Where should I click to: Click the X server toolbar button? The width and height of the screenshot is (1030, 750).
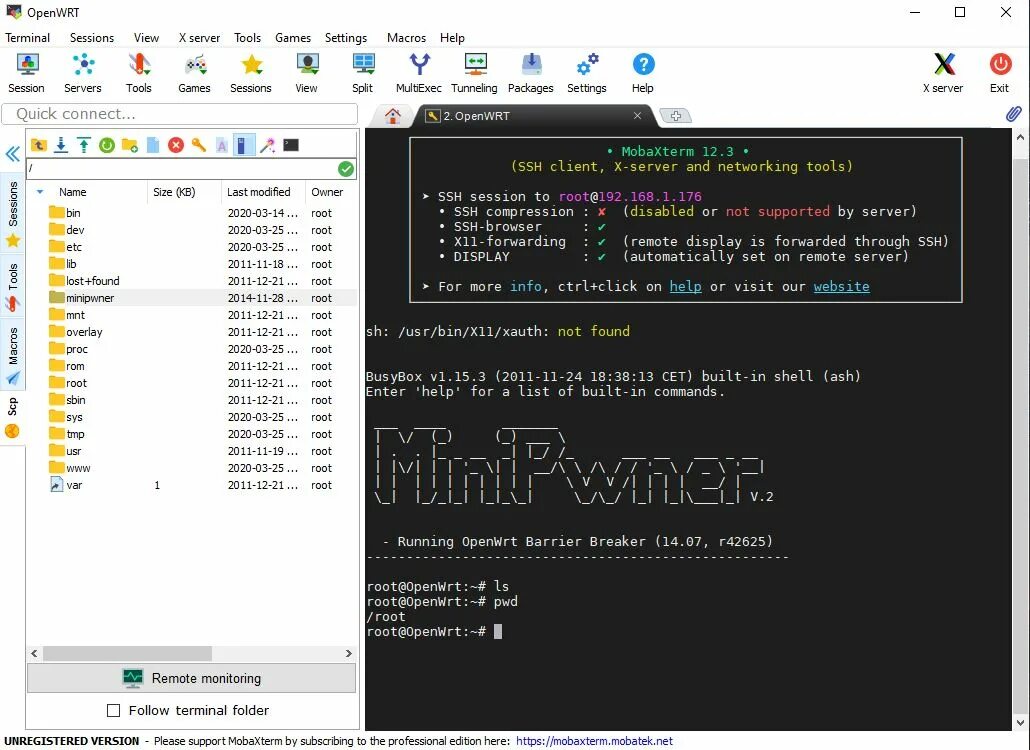(943, 74)
